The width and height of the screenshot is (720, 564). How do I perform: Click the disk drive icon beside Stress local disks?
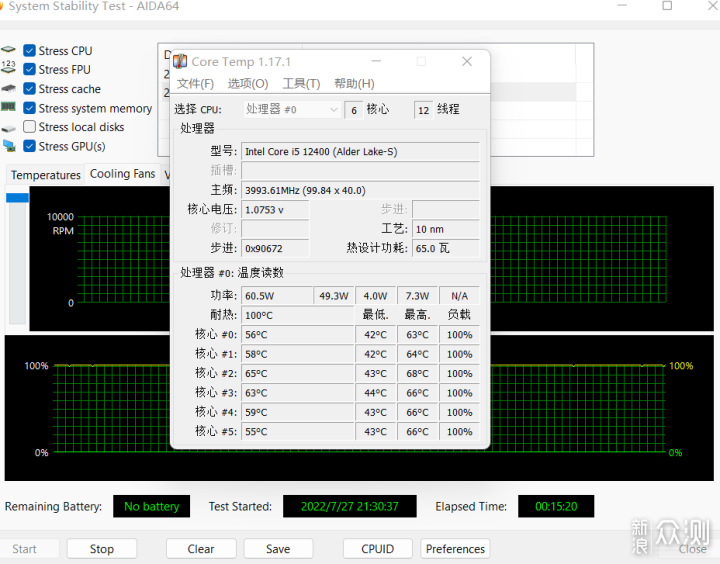click(x=8, y=128)
